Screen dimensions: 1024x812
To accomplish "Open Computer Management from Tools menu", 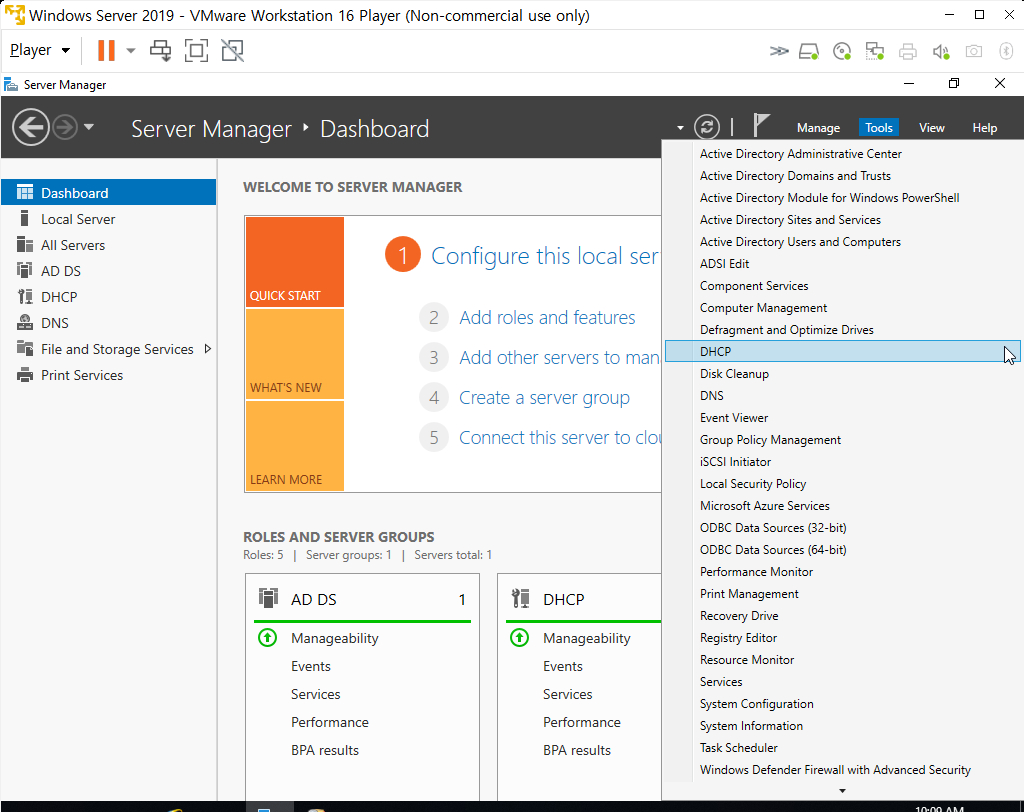I will click(842, 308).
